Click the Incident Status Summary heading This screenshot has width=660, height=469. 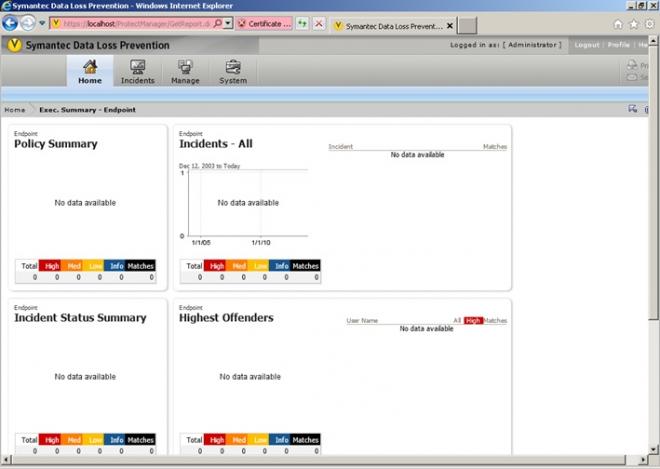pyautogui.click(x=80, y=318)
